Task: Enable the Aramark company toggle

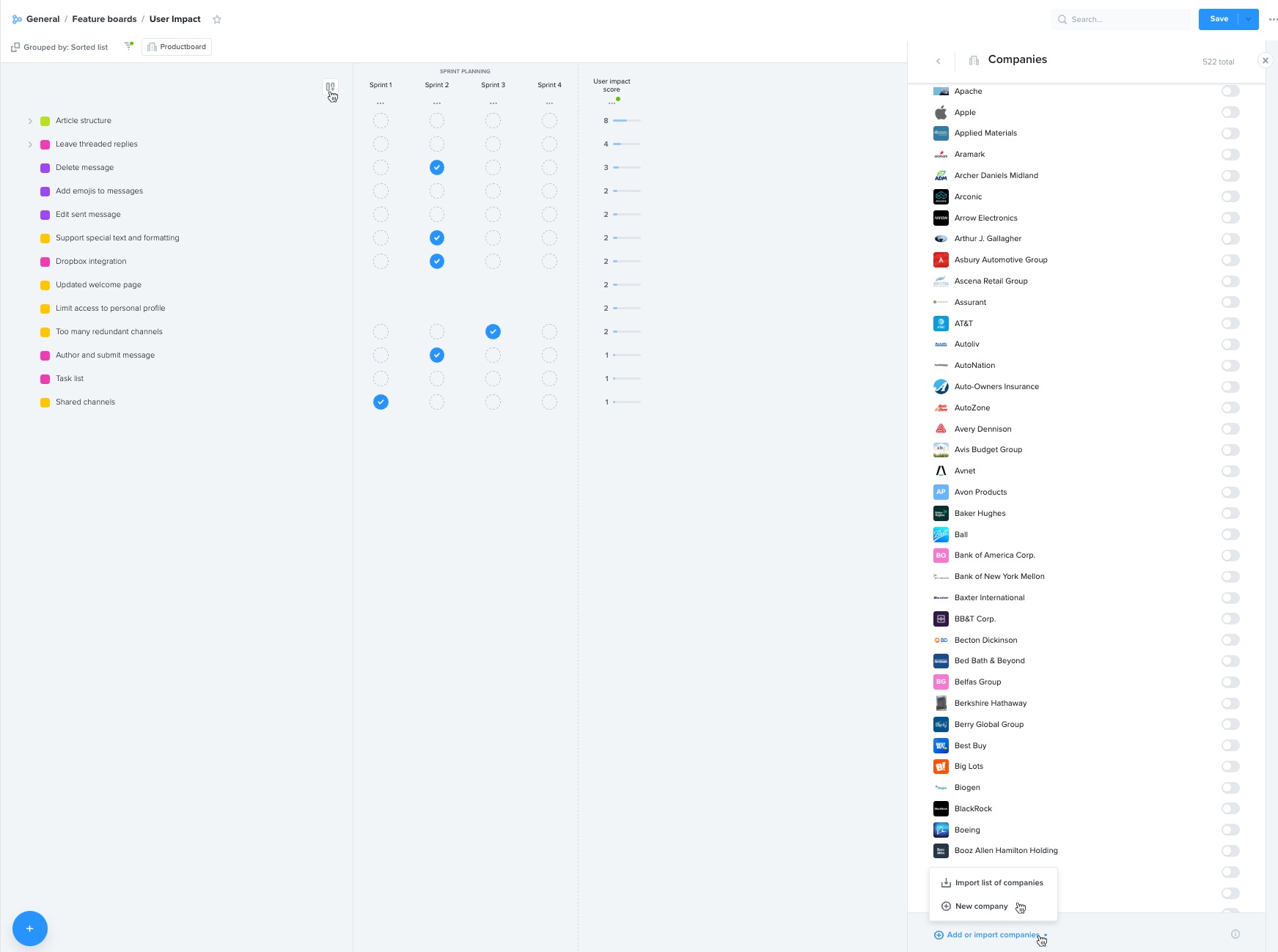Action: 1230,155
